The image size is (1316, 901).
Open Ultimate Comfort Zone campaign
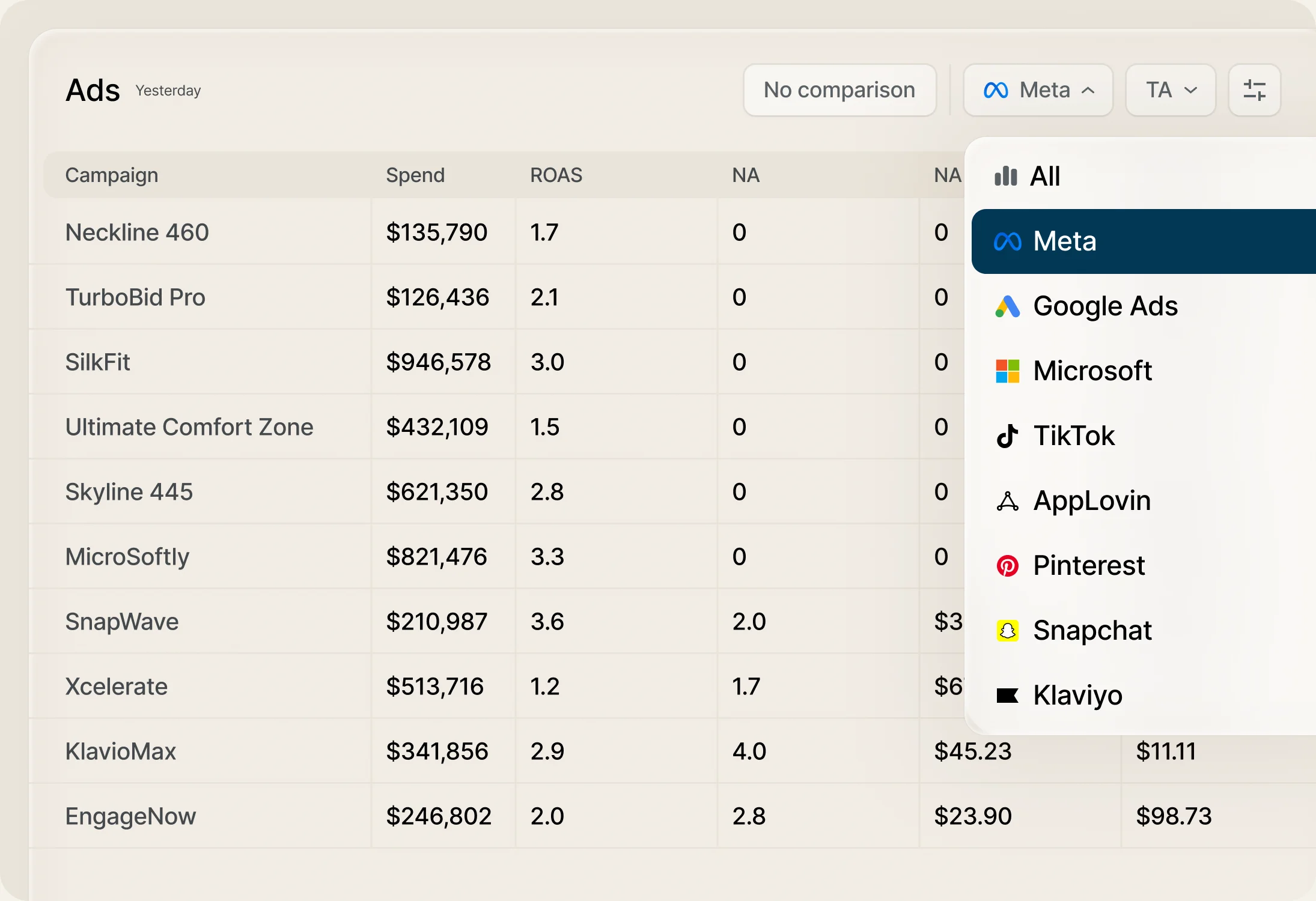(189, 427)
